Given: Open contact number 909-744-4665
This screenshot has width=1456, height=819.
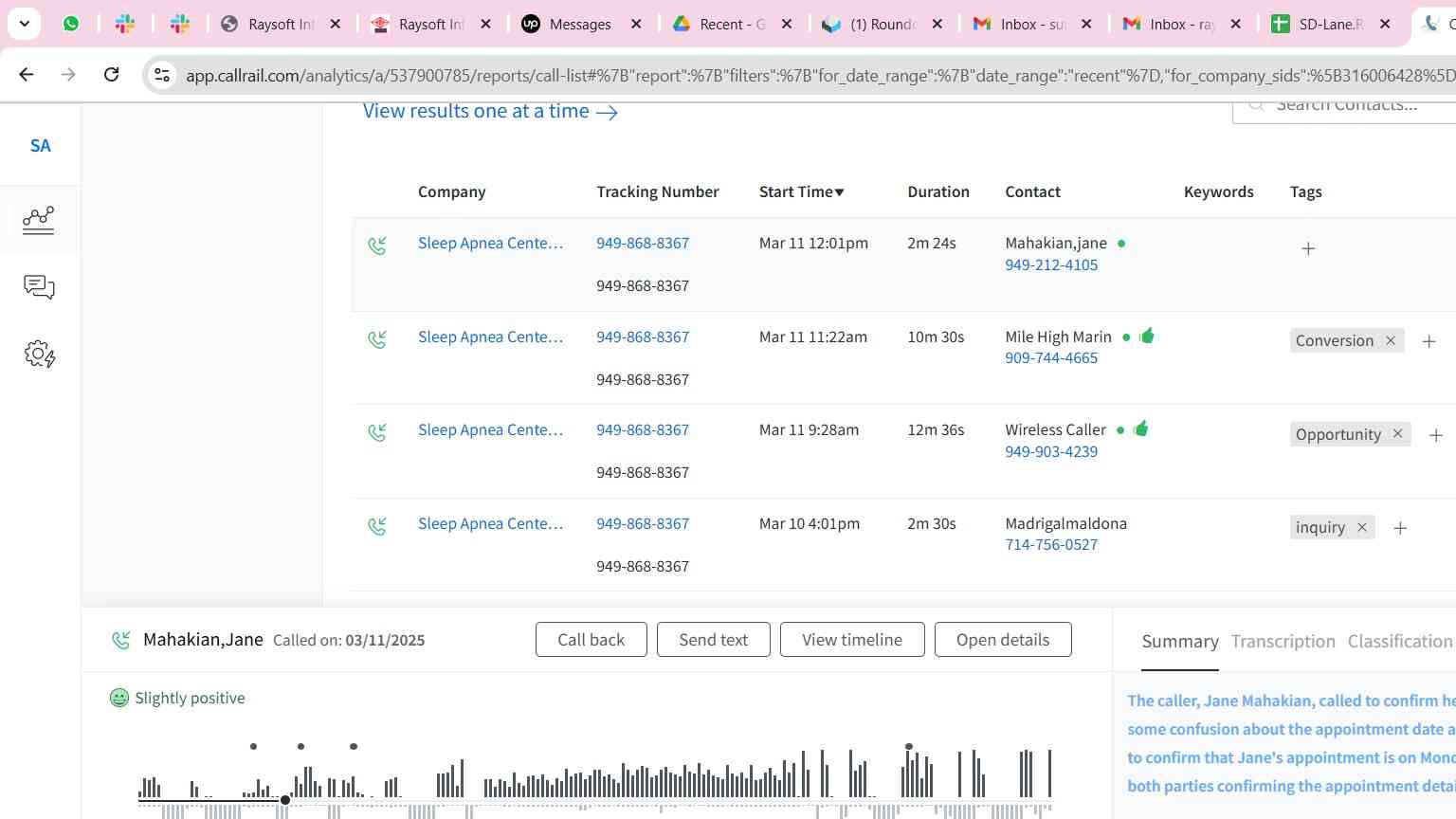Looking at the screenshot, I should [x=1051, y=357].
